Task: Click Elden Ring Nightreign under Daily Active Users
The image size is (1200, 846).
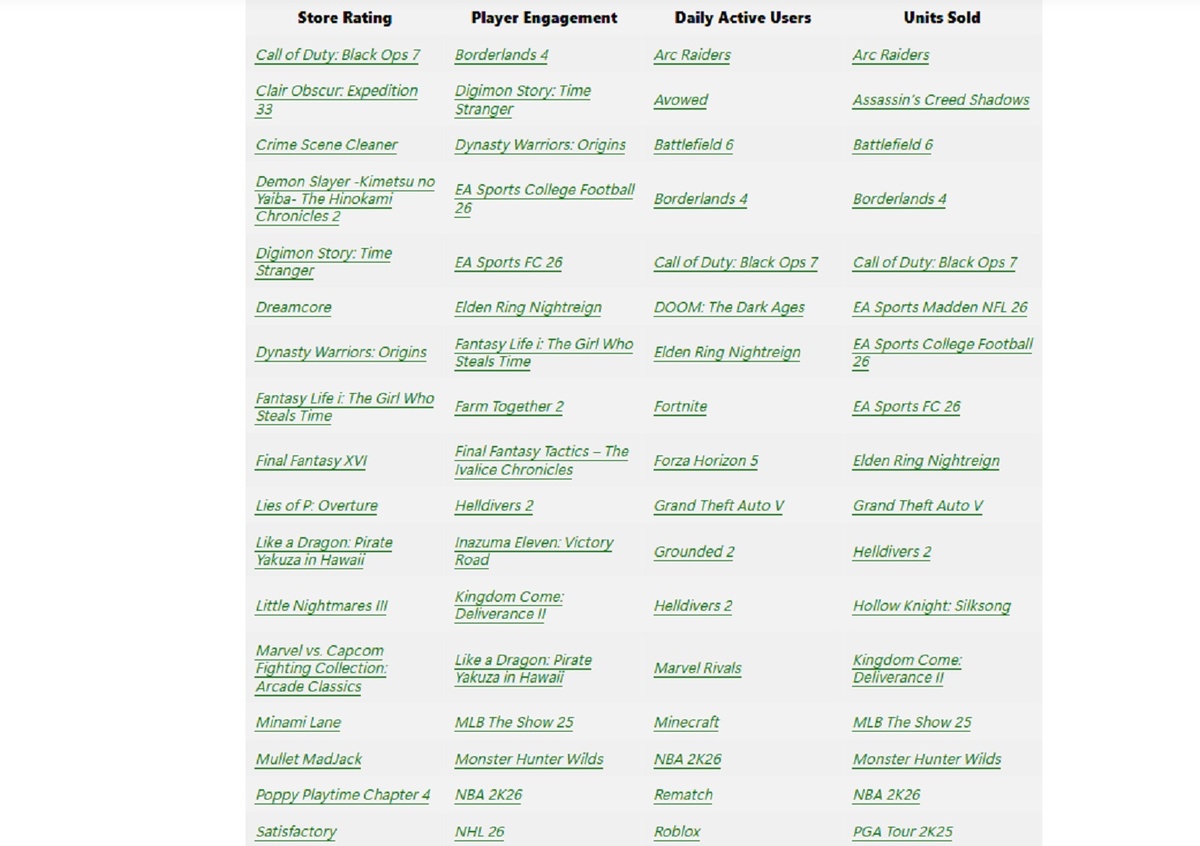Action: coord(727,353)
